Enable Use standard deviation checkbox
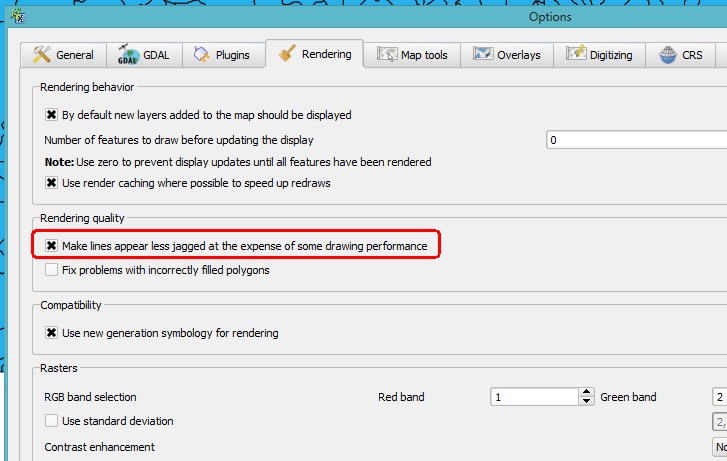Viewport: 727px width, 461px height. (51, 421)
